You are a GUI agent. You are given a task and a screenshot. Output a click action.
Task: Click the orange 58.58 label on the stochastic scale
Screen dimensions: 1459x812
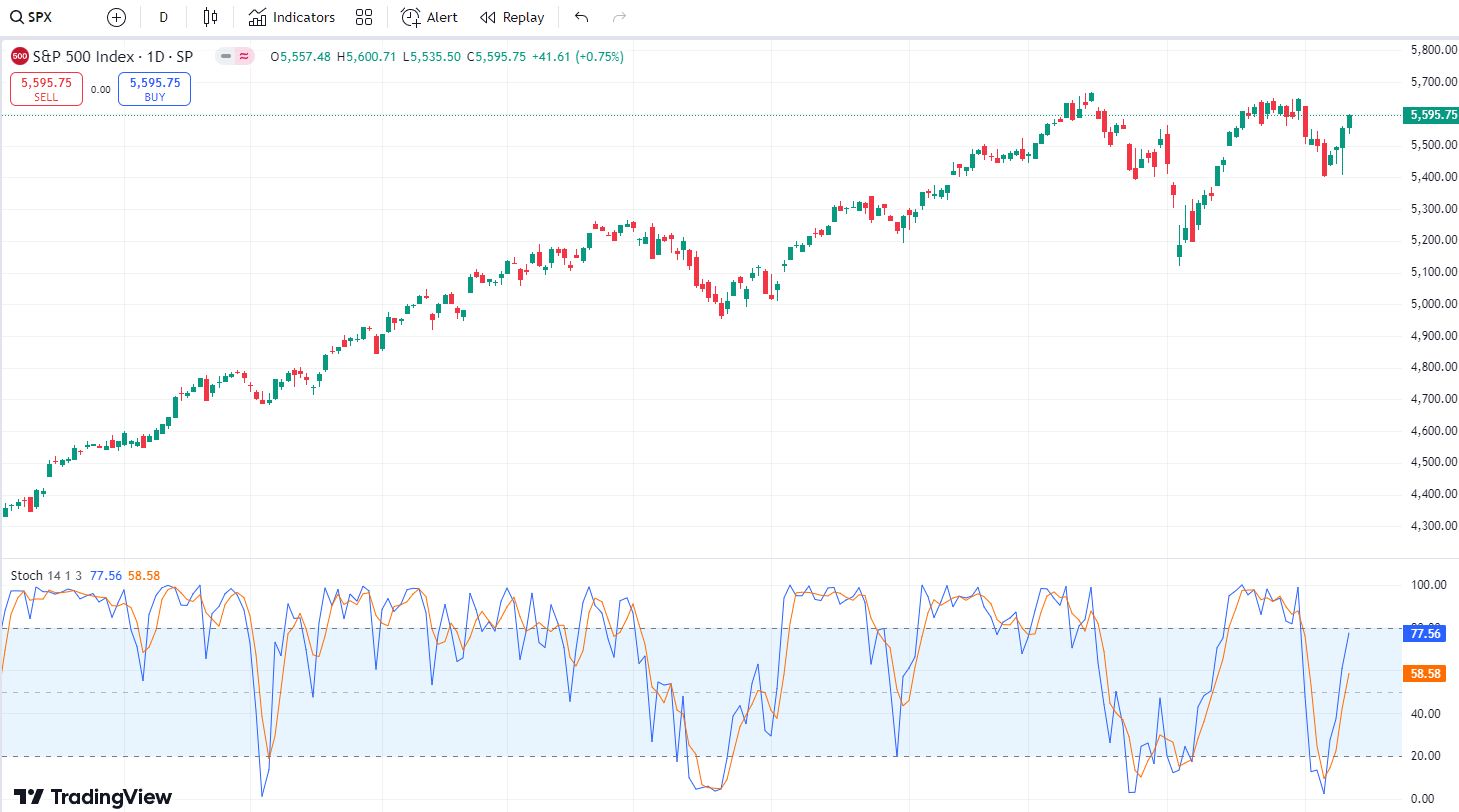point(1425,674)
